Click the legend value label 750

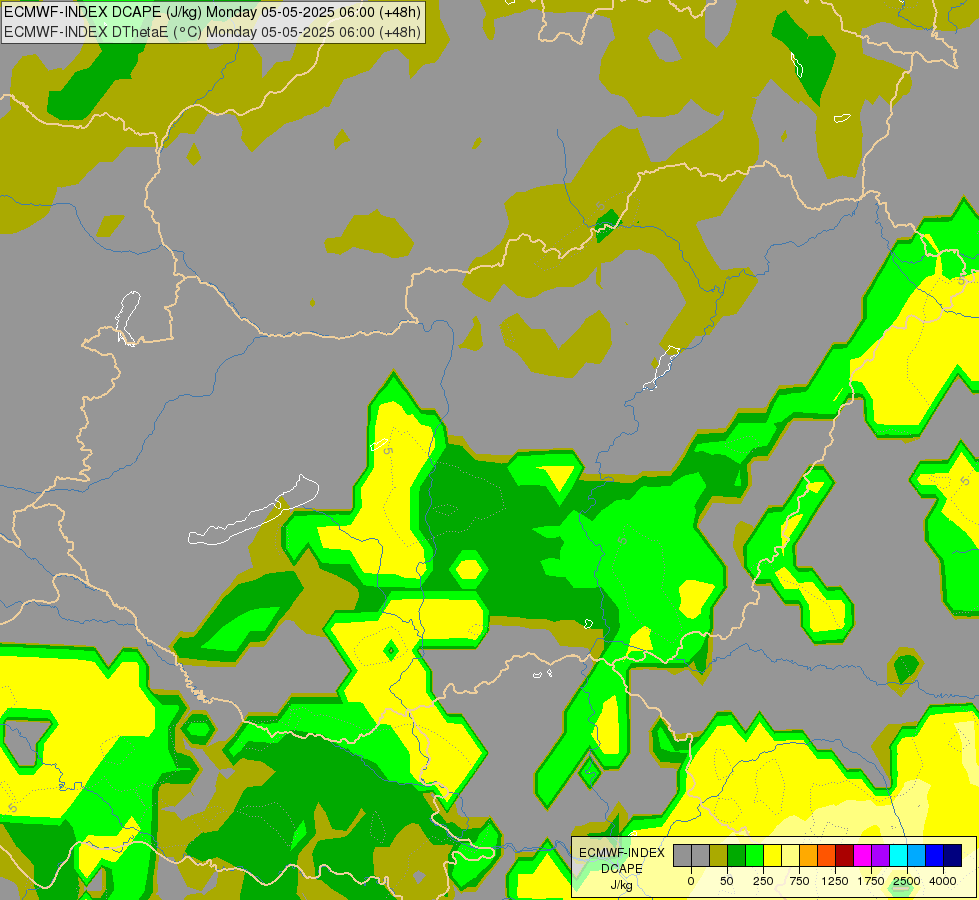[x=799, y=881]
